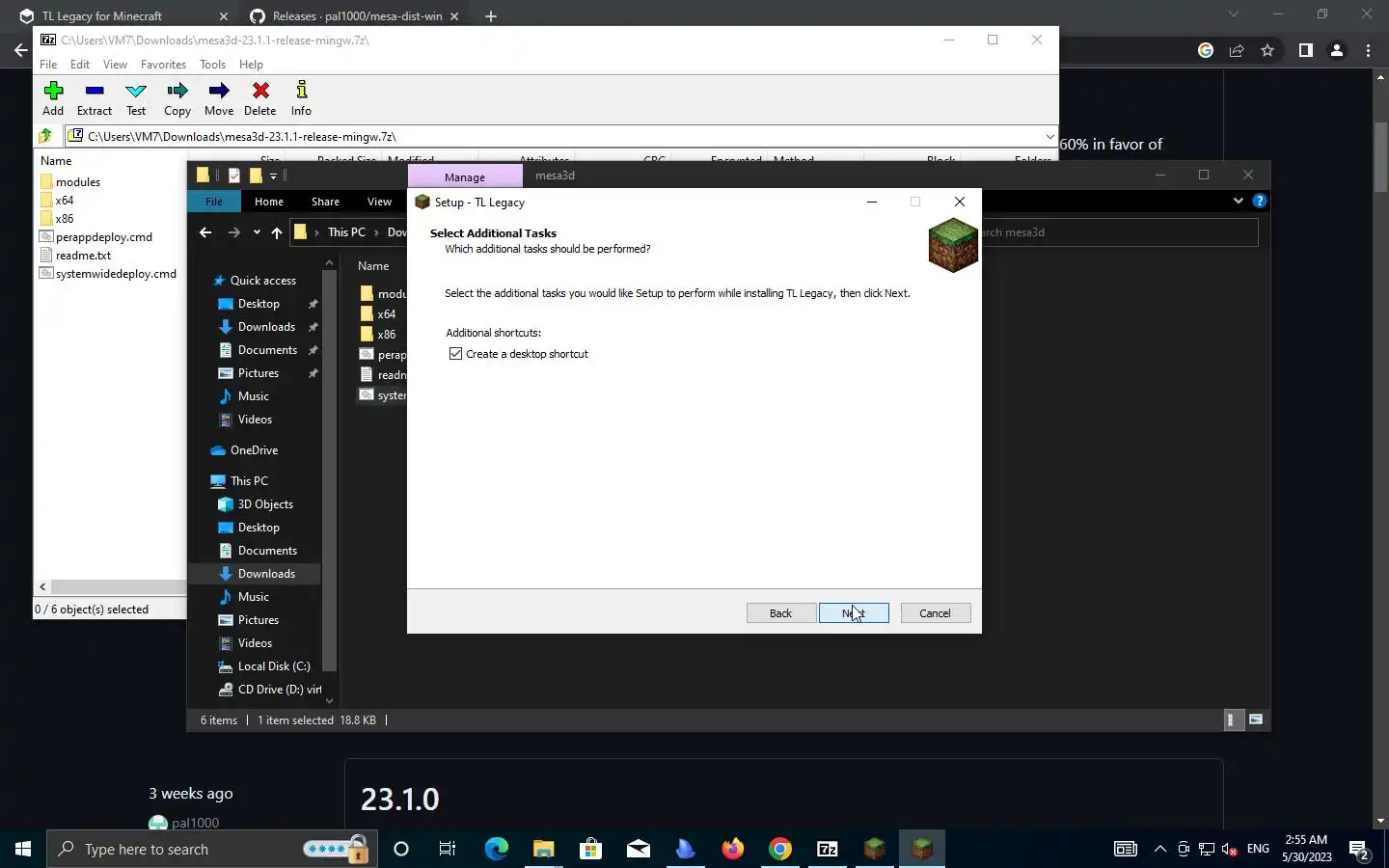Select 3D Objects in navigation pane
This screenshot has height=868, width=1389.
pos(256,504)
